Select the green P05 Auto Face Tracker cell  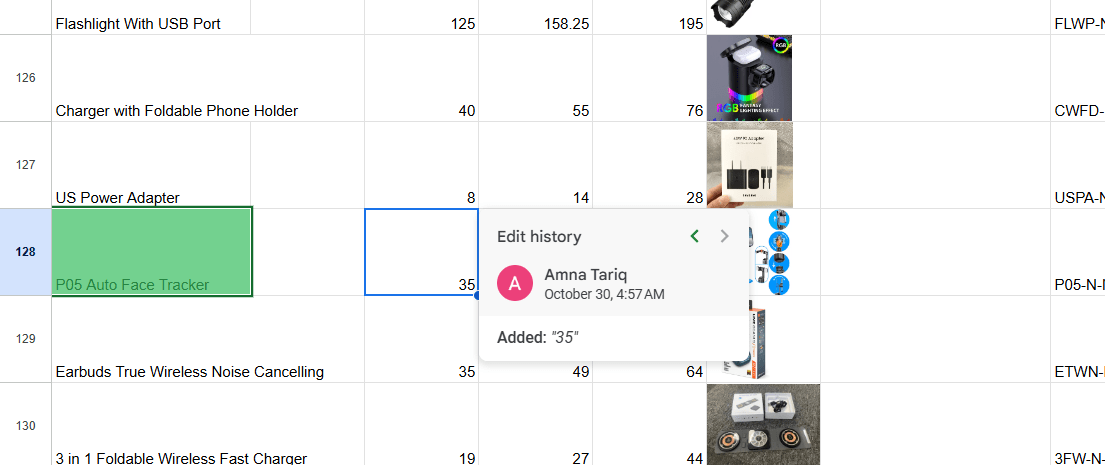[152, 252]
